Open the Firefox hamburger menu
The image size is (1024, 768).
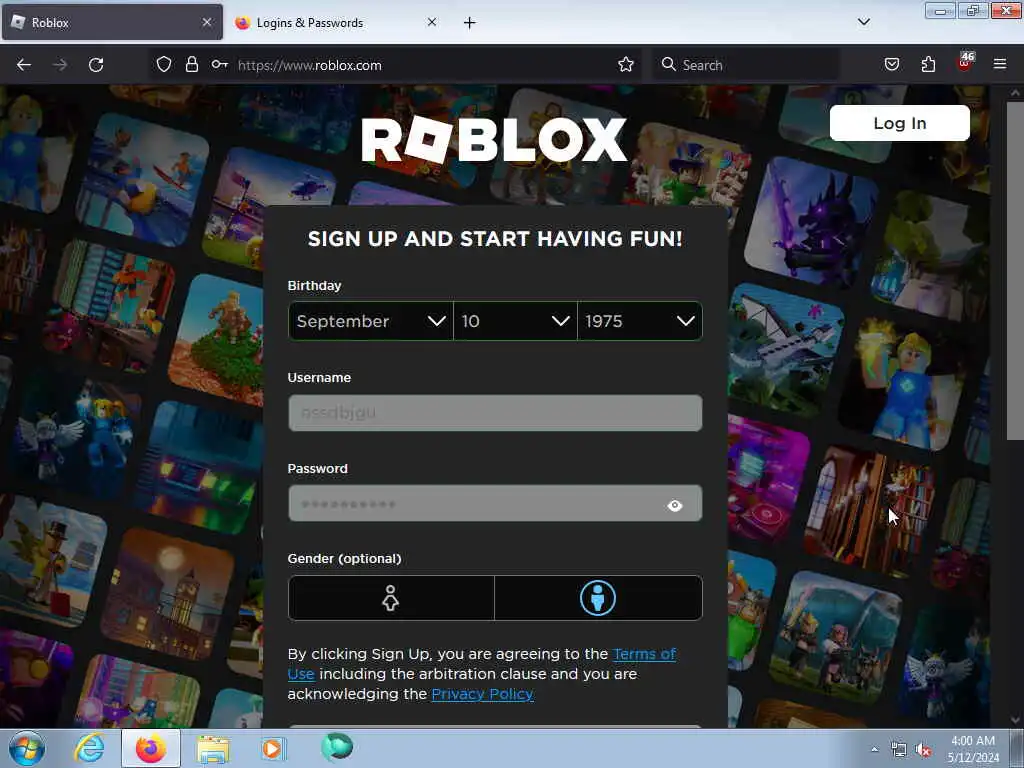[1000, 64]
